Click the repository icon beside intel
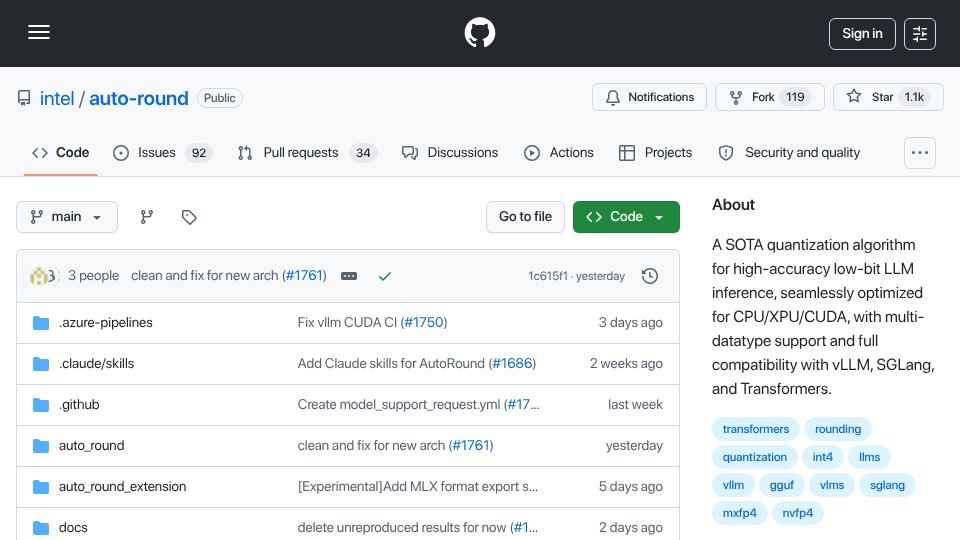 (24, 98)
